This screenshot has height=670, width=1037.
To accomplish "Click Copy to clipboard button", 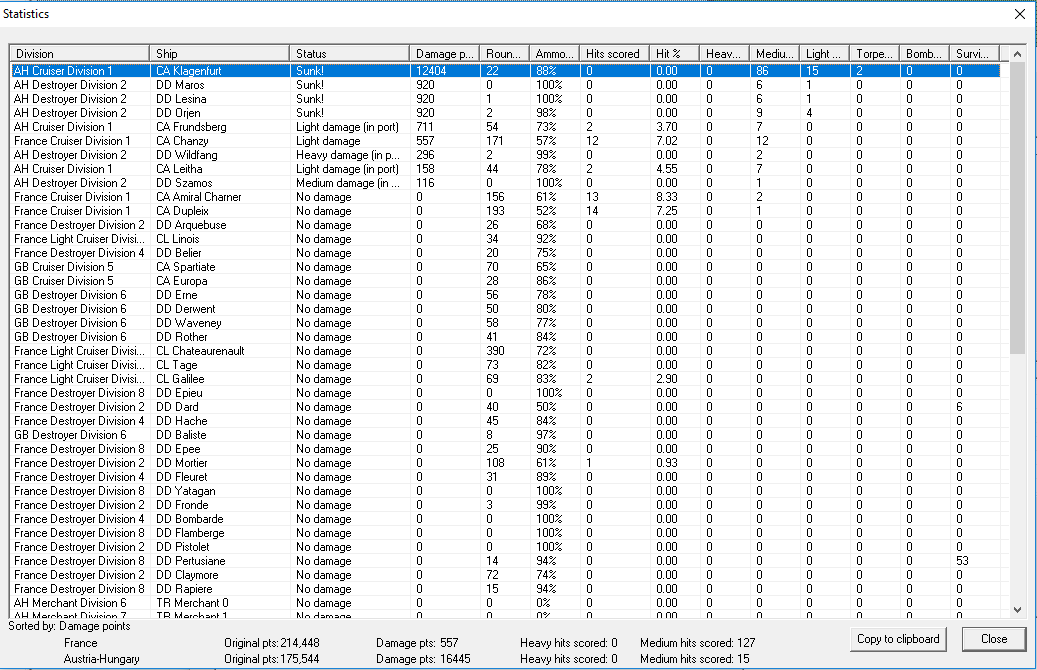I will 898,639.
